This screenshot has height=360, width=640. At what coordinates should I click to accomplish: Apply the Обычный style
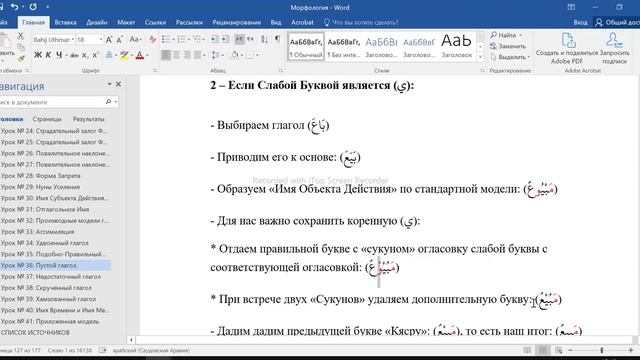coord(306,47)
